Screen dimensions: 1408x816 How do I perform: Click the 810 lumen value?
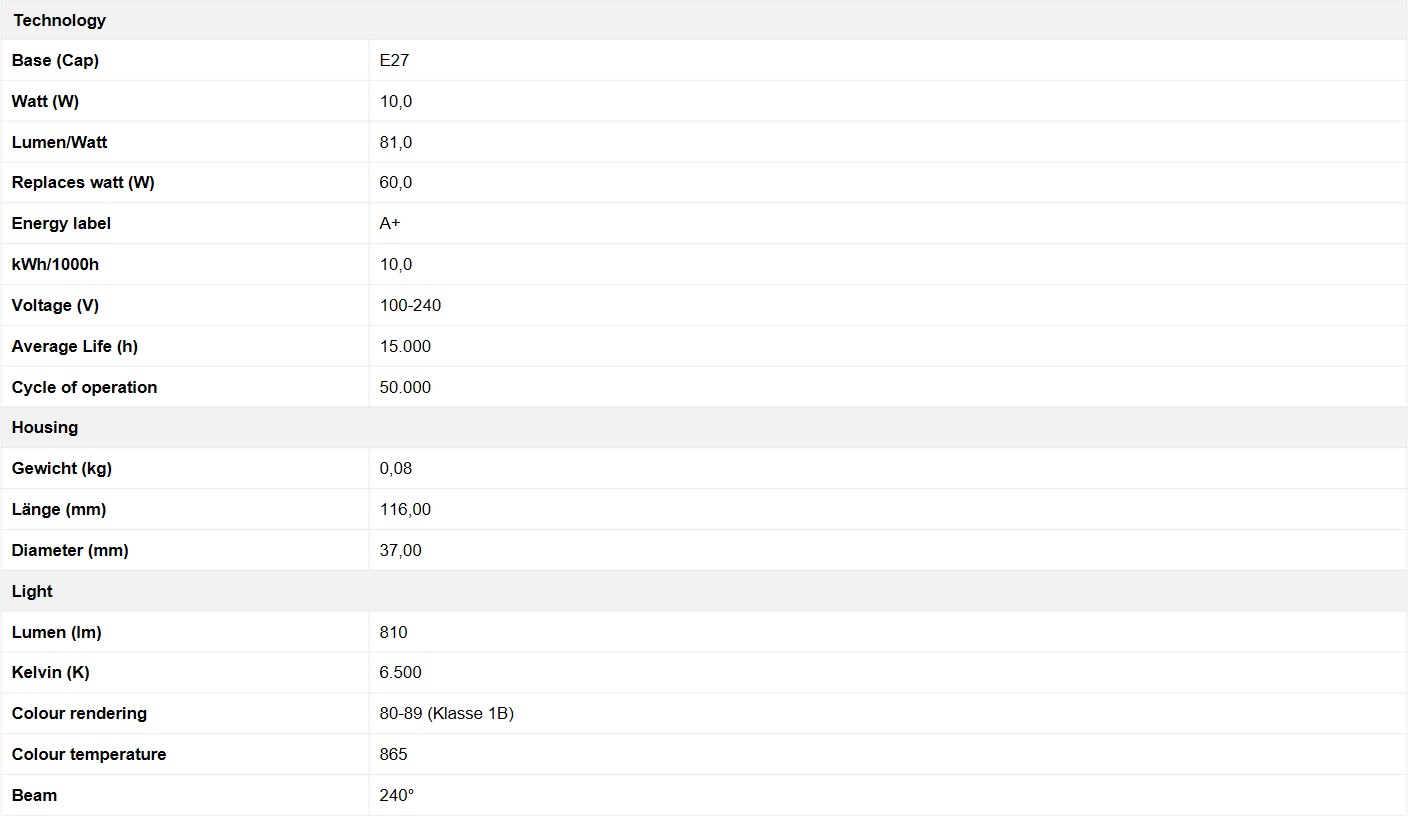pos(394,632)
